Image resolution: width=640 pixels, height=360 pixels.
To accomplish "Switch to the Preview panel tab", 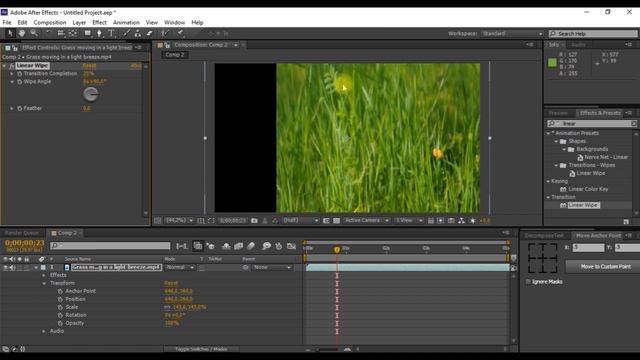I will click(x=558, y=113).
